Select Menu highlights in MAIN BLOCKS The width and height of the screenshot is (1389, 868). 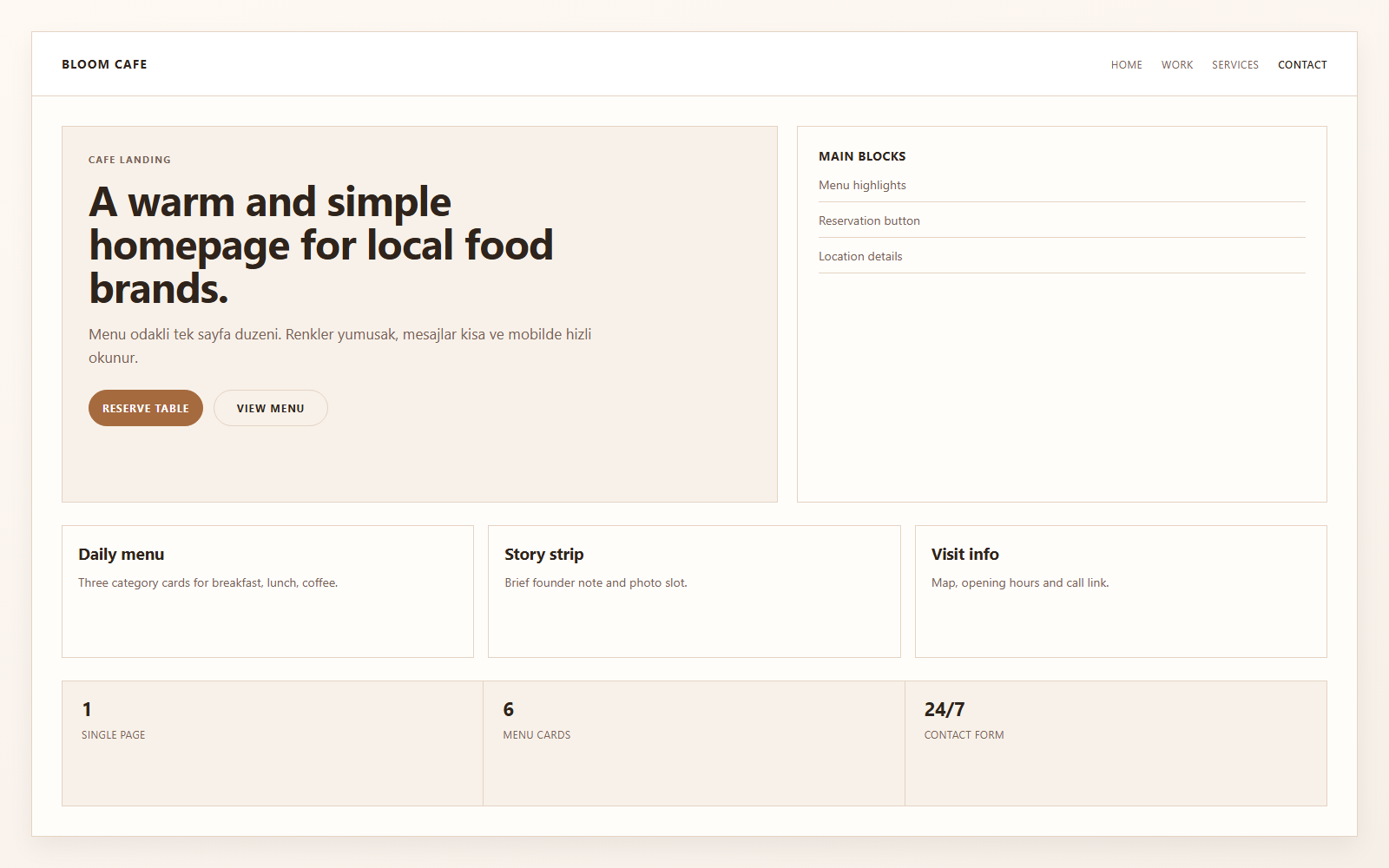coord(863,185)
